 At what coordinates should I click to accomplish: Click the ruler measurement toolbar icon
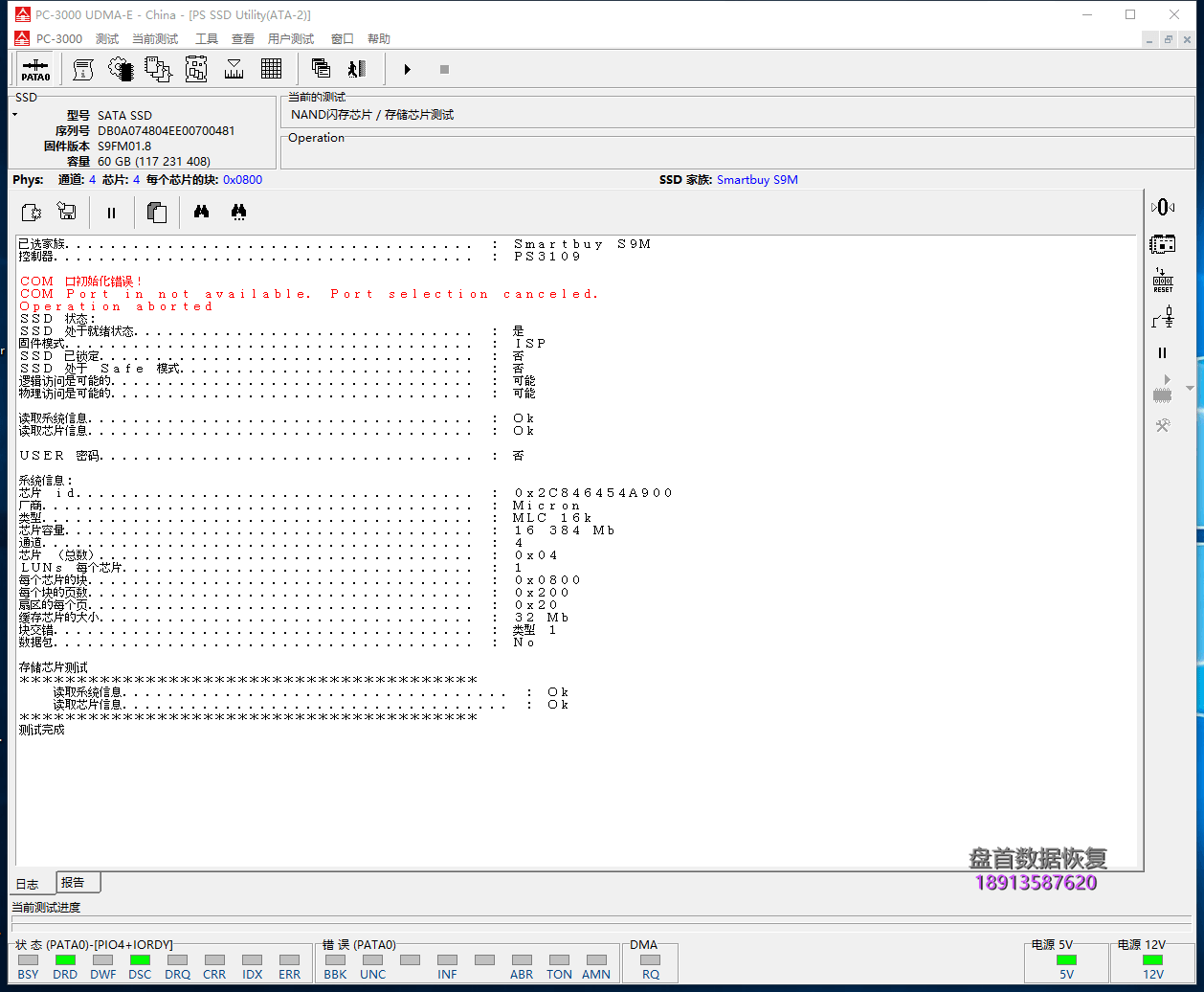click(x=234, y=69)
